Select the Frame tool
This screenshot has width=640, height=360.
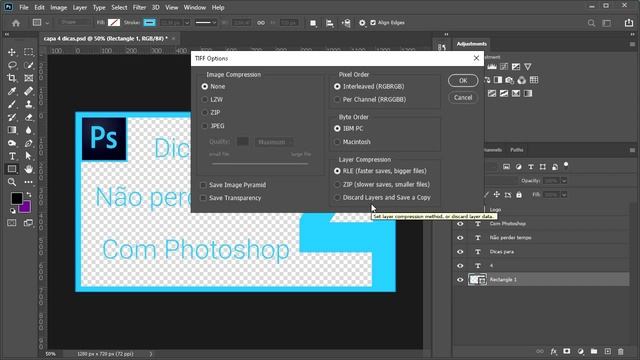tap(29, 78)
